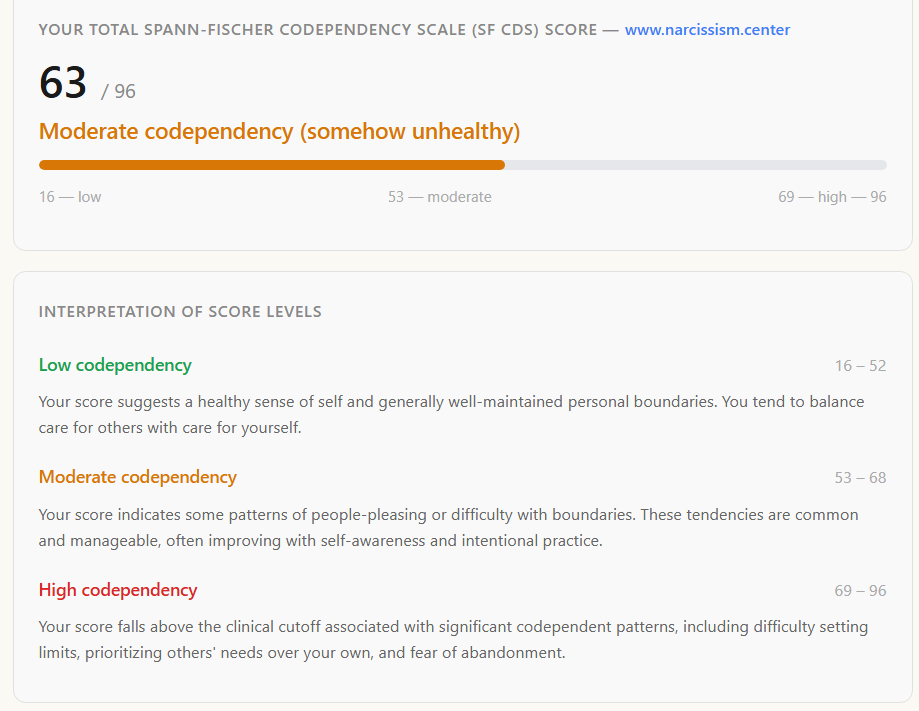Click the orange codependency score progress bar
Screen dimensions: 919x711
coord(272,165)
